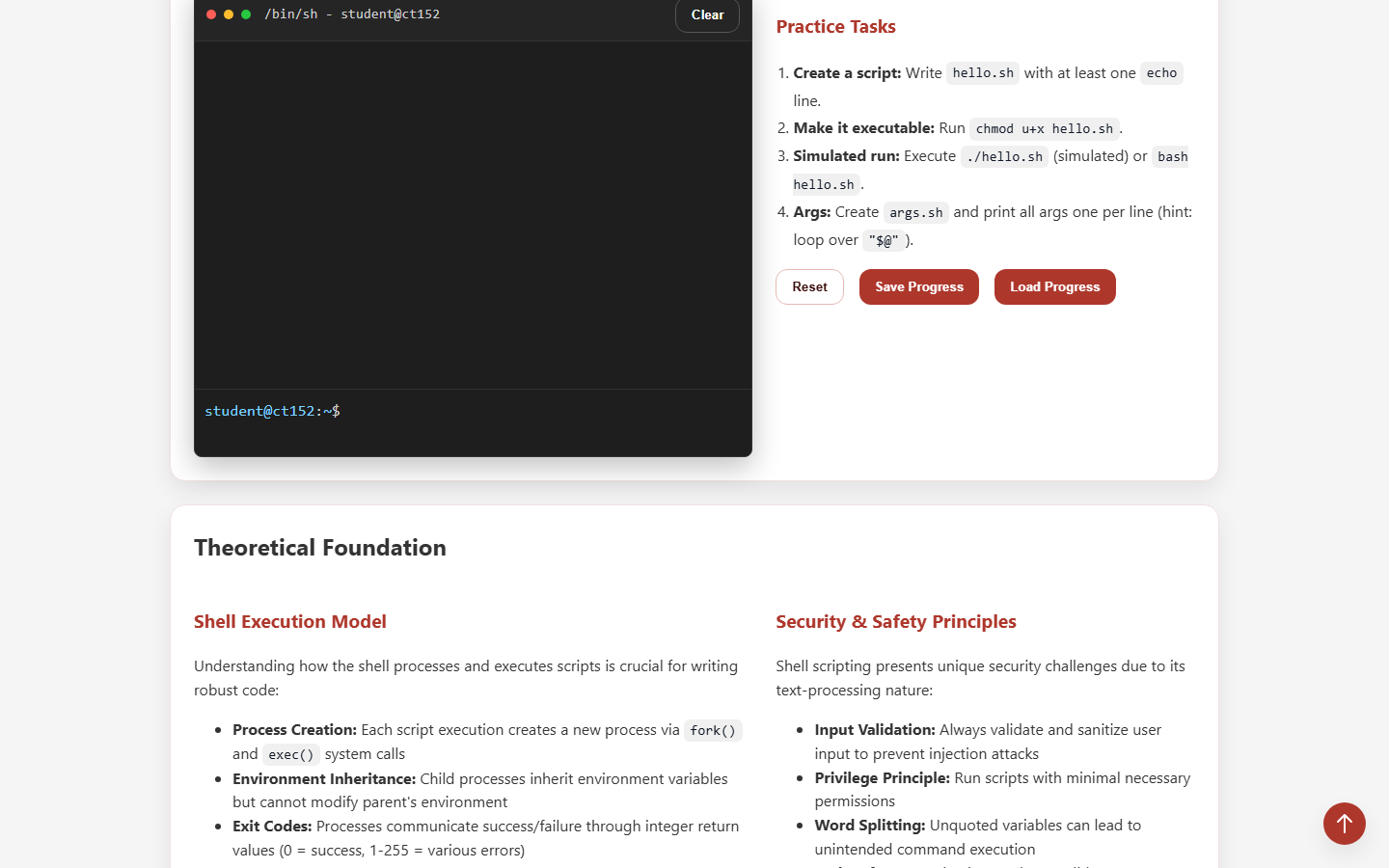Viewport: 1389px width, 868px height.
Task: Select the args.sh code chip in task 4
Action: (916, 212)
